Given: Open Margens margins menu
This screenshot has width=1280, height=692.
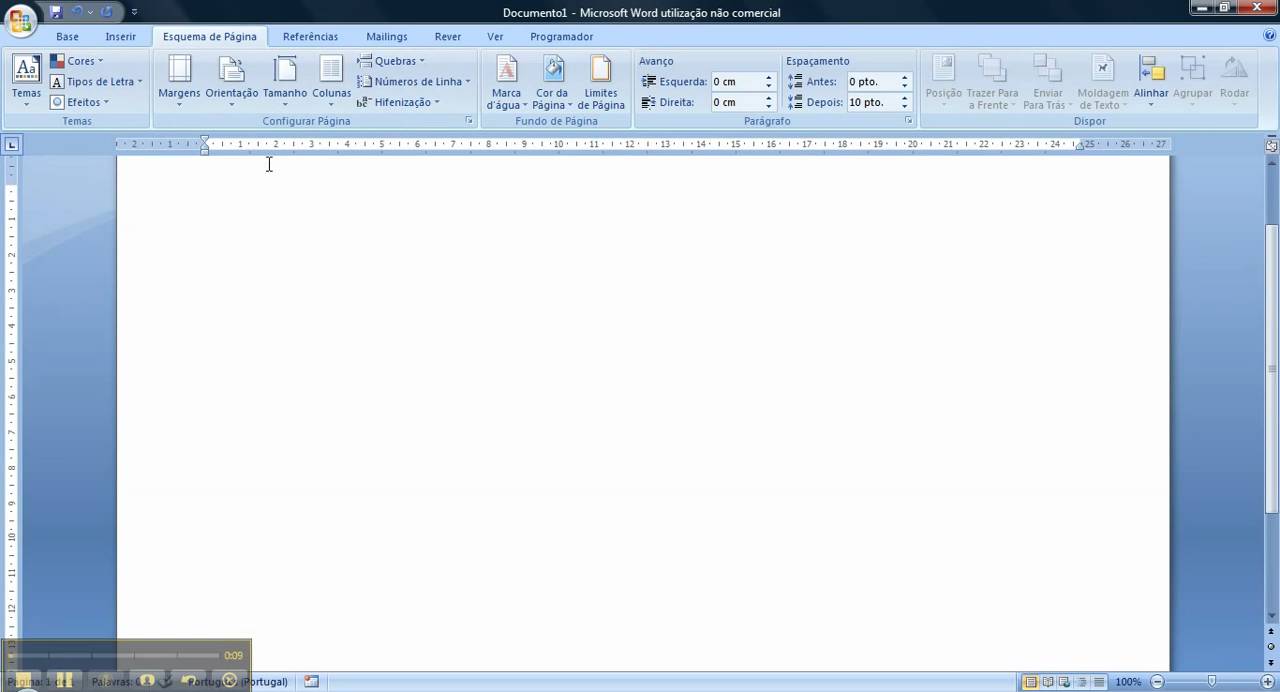Looking at the screenshot, I should pyautogui.click(x=179, y=82).
